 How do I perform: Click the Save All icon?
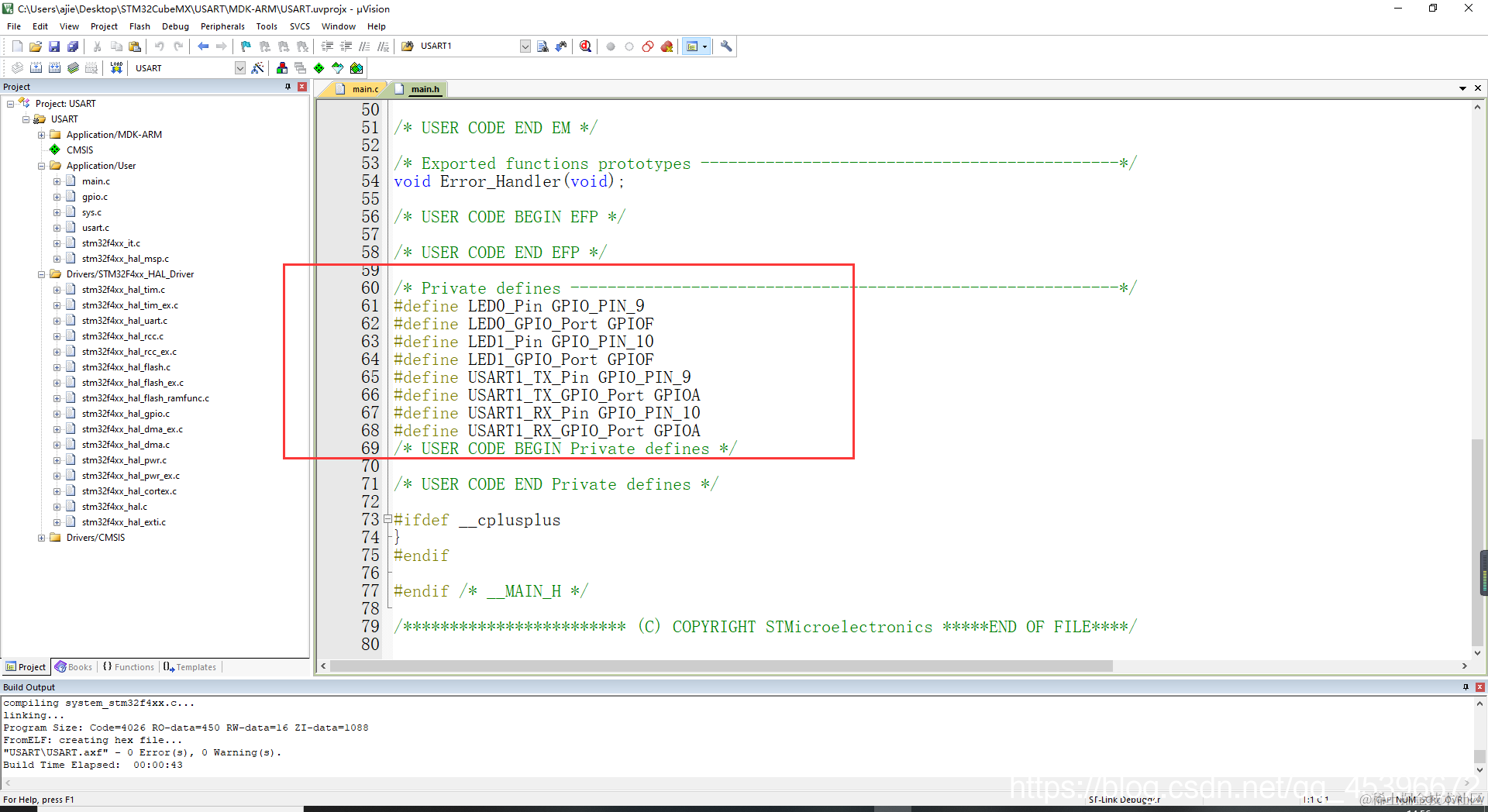(73, 46)
